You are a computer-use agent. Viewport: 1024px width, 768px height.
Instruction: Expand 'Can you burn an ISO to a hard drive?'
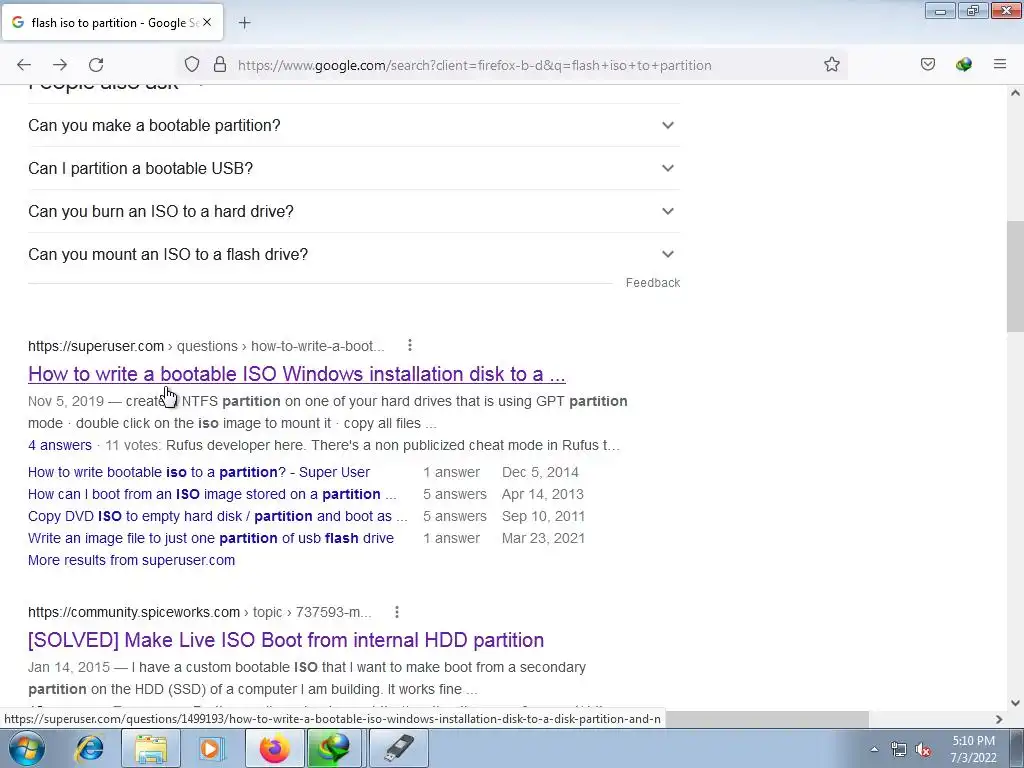353,212
